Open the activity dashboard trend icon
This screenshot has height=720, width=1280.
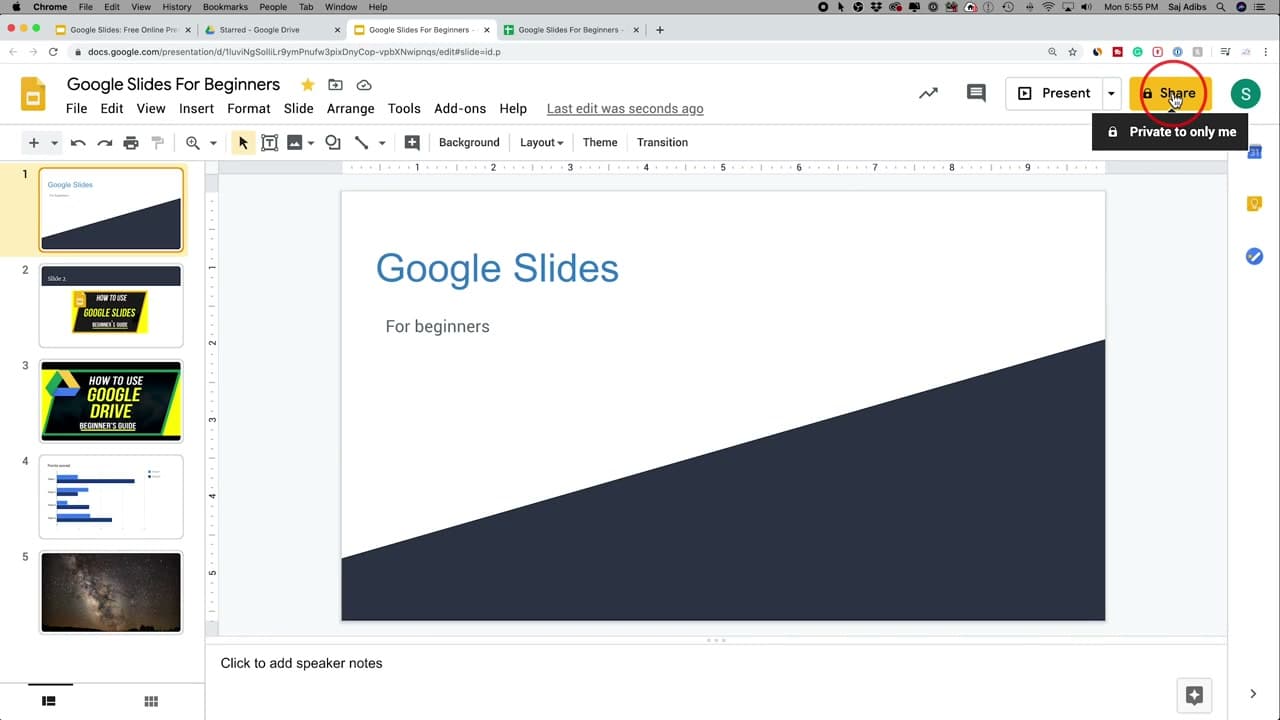point(929,93)
